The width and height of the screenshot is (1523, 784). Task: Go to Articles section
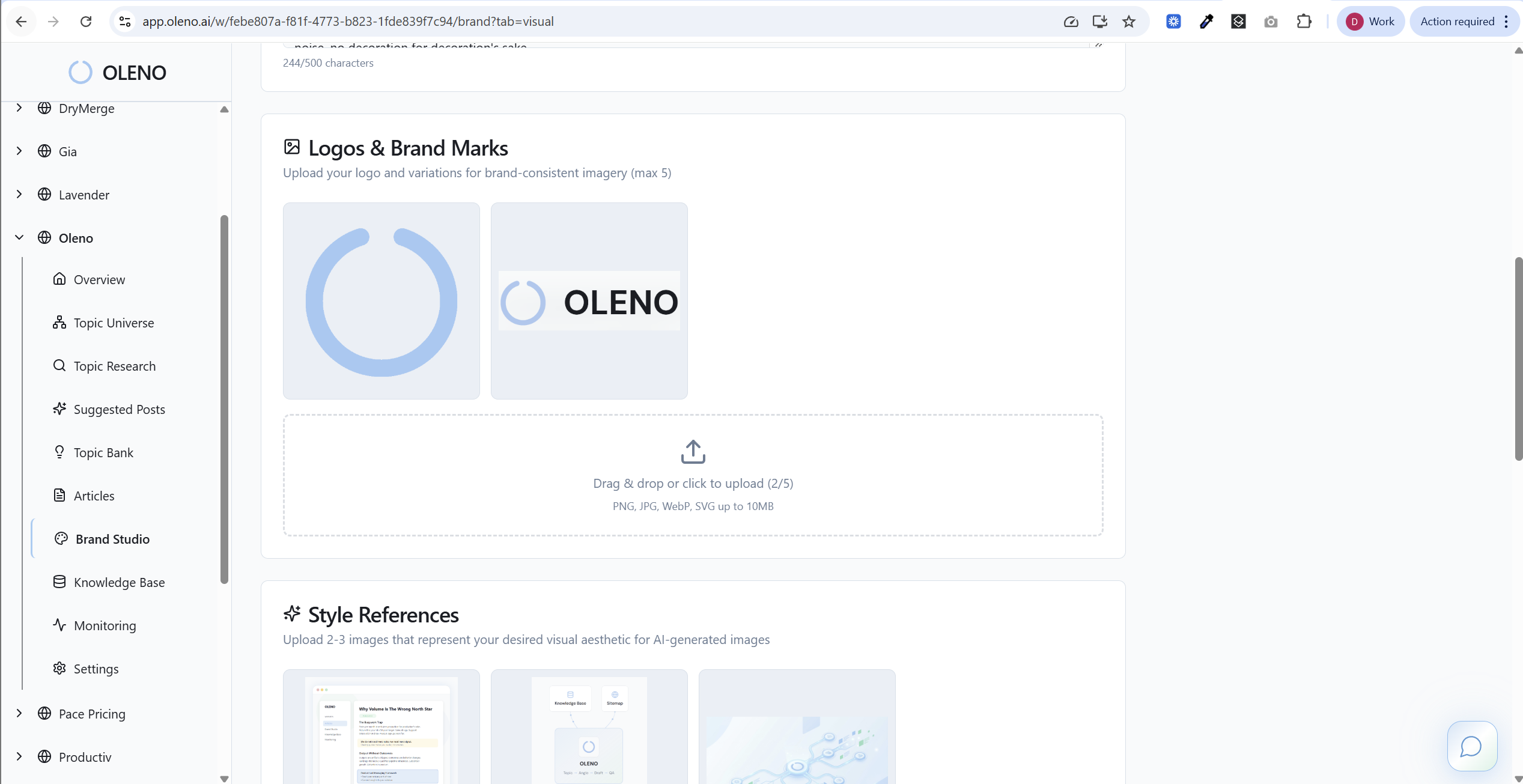[94, 496]
